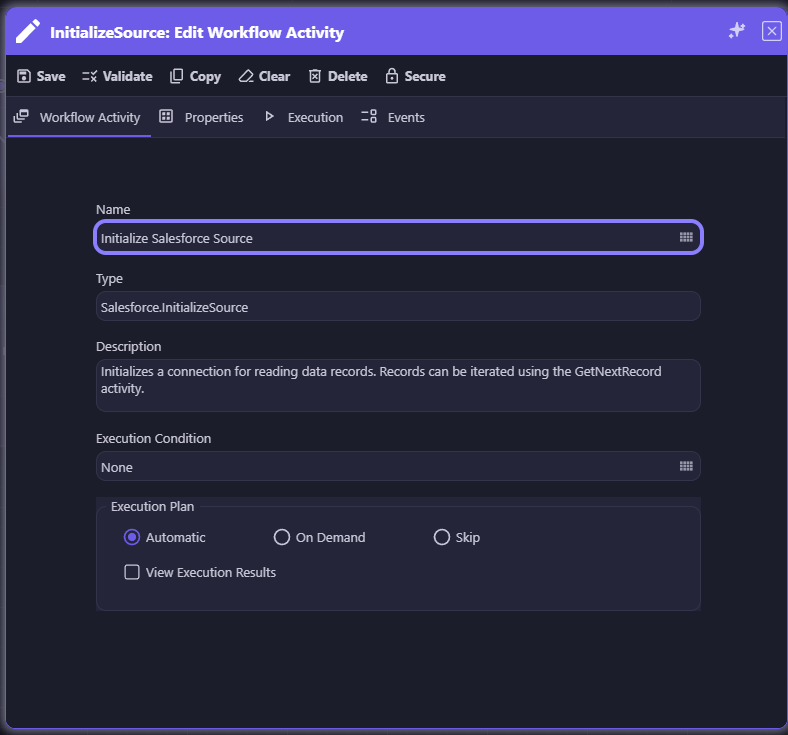Click the Secure button label

[425, 76]
